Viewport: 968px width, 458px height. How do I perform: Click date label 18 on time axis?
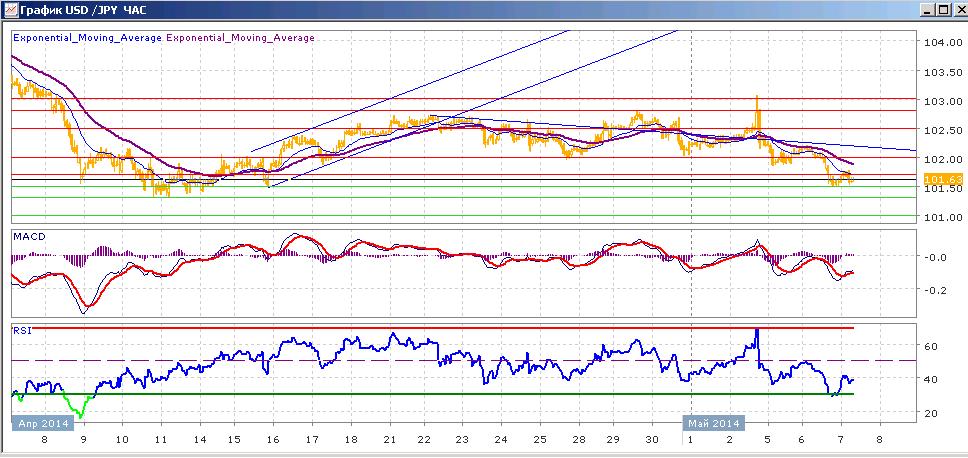pos(351,441)
